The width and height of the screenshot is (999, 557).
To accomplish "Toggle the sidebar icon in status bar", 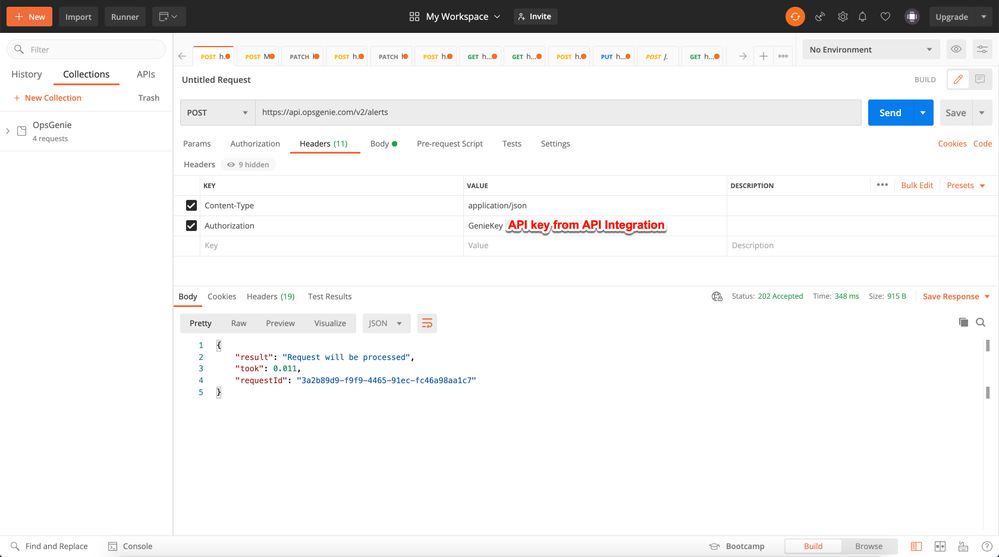I will (x=916, y=546).
